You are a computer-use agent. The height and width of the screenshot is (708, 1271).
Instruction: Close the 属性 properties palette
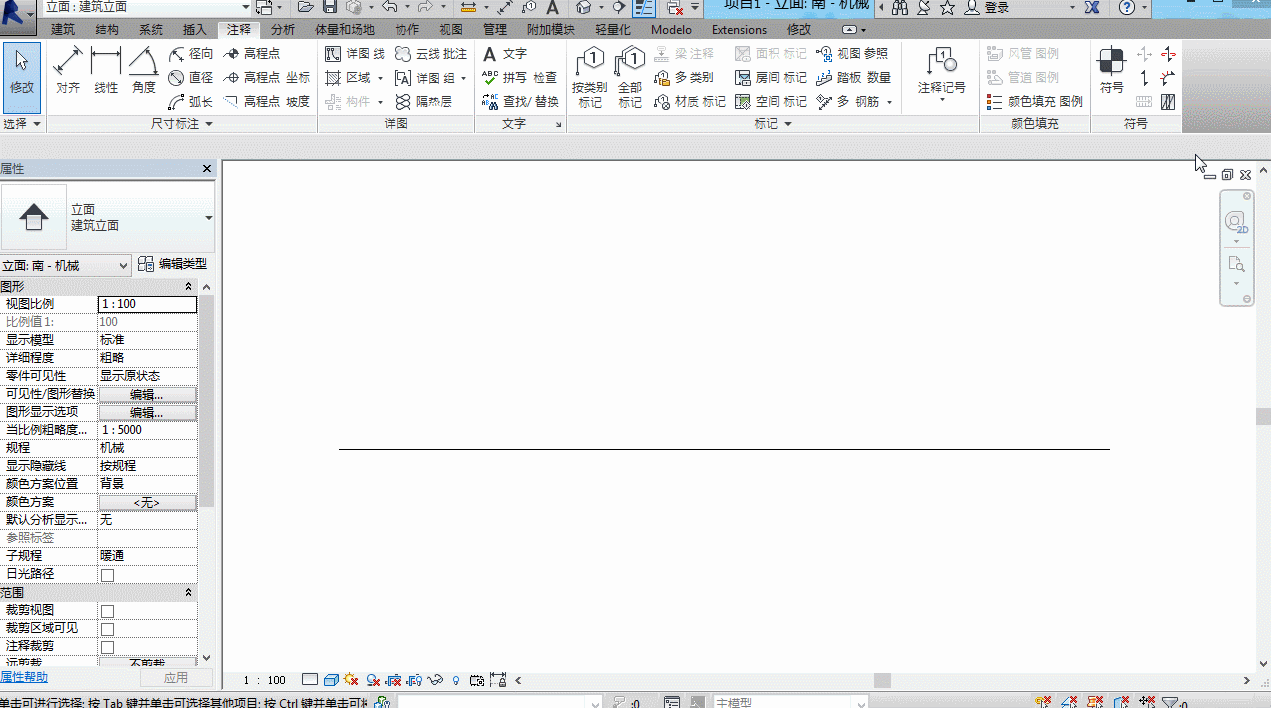(x=207, y=169)
